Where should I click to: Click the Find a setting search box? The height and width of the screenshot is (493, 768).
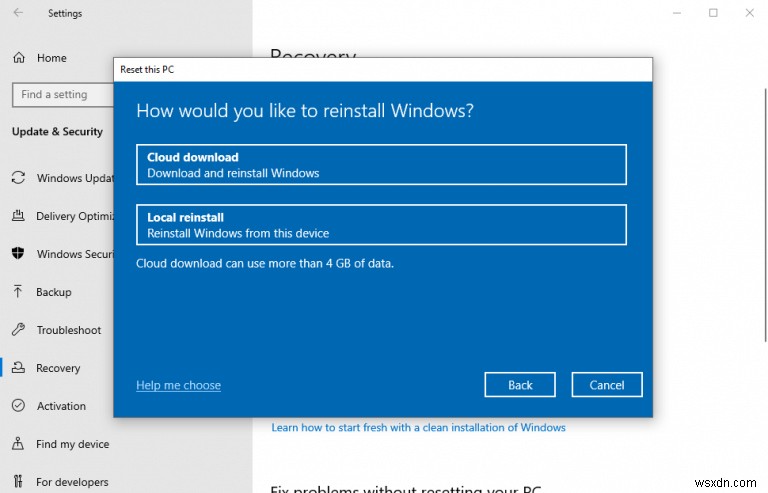[x=63, y=94]
